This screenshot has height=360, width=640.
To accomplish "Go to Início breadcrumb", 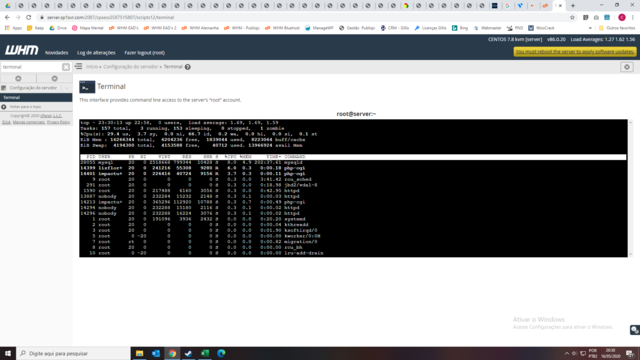I will (x=91, y=67).
